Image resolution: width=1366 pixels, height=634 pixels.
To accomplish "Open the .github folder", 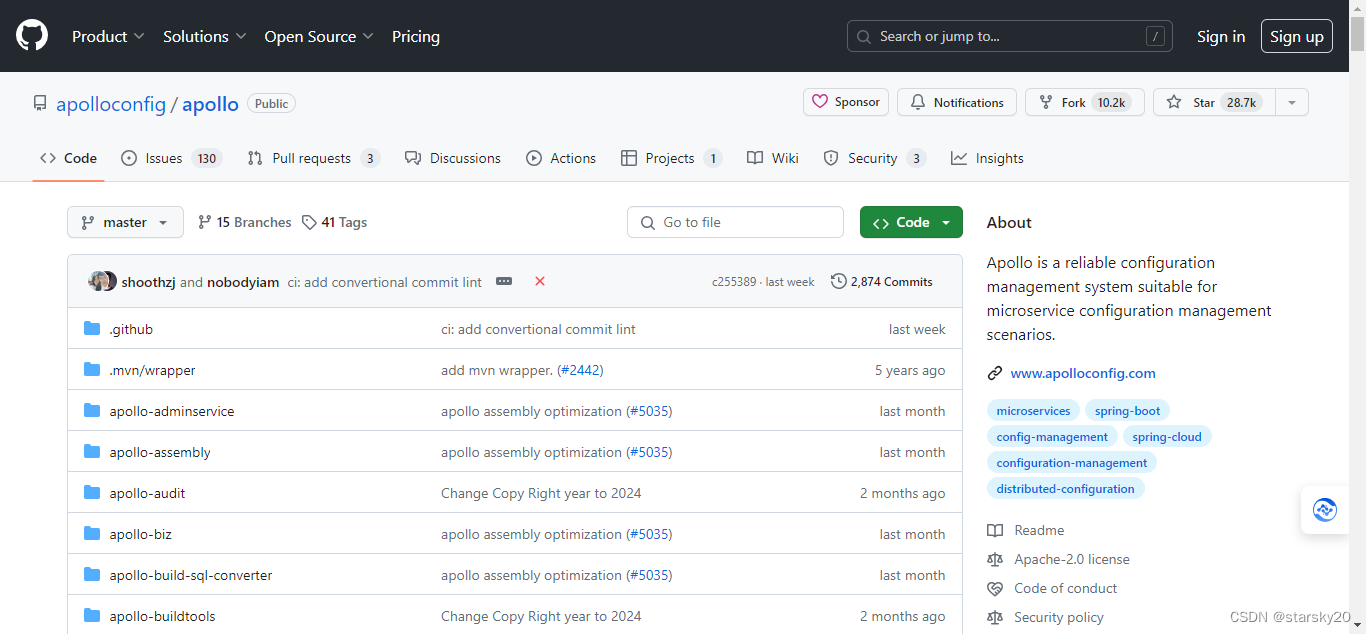I will tap(131, 329).
